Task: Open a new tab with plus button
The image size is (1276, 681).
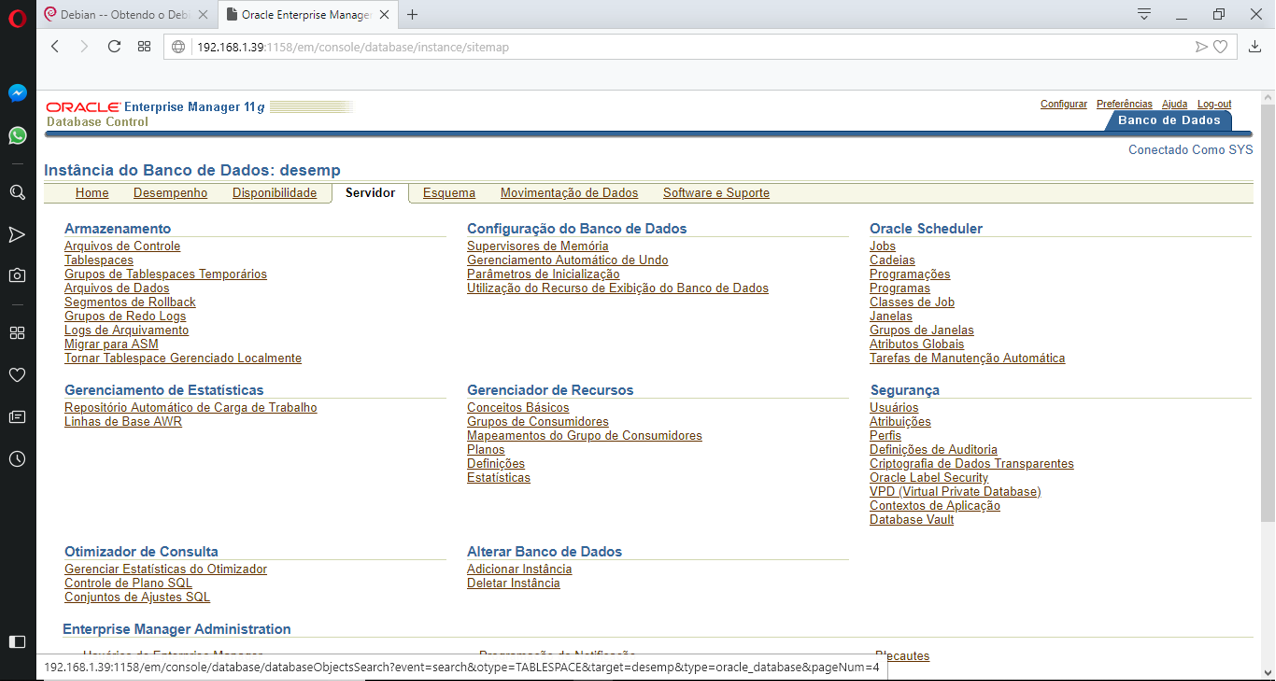Action: tap(412, 14)
